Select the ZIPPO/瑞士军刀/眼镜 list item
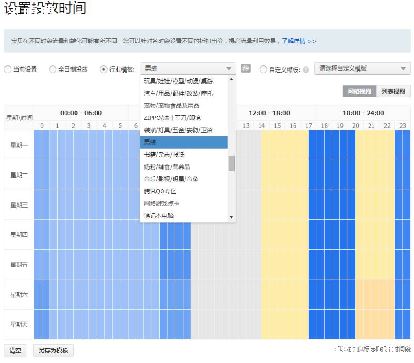The width and height of the screenshot is (414, 363). coord(184,118)
